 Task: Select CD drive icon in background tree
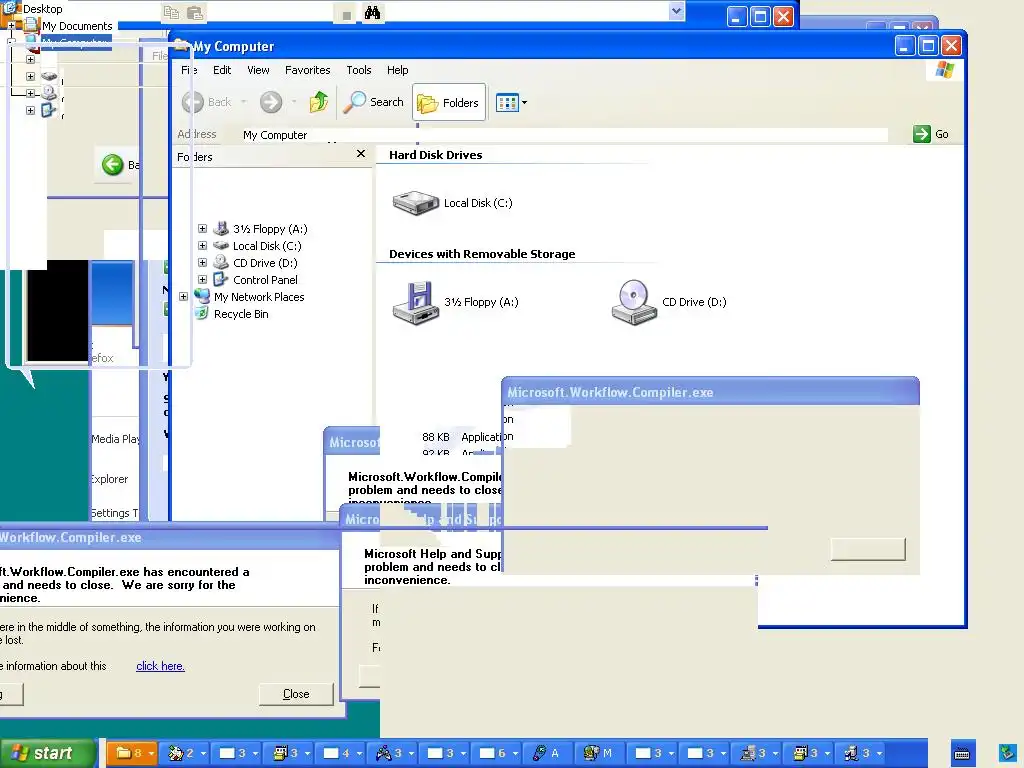49,93
